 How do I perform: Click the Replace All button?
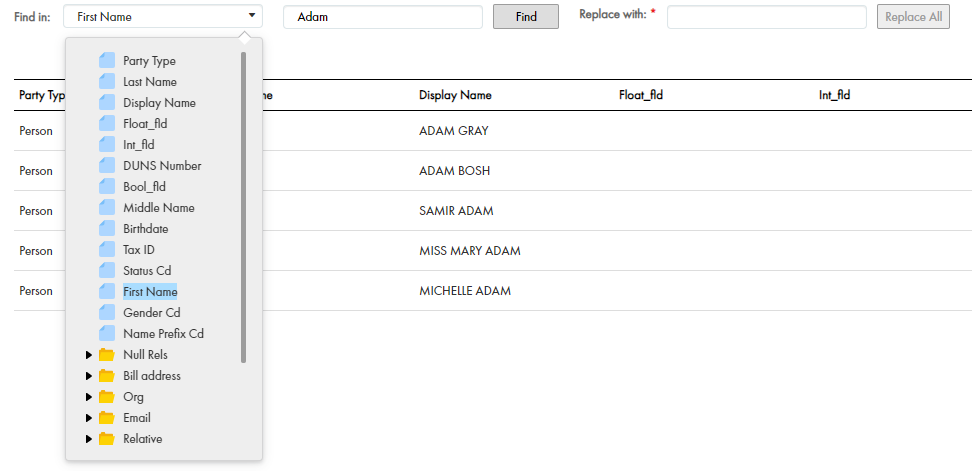(913, 17)
